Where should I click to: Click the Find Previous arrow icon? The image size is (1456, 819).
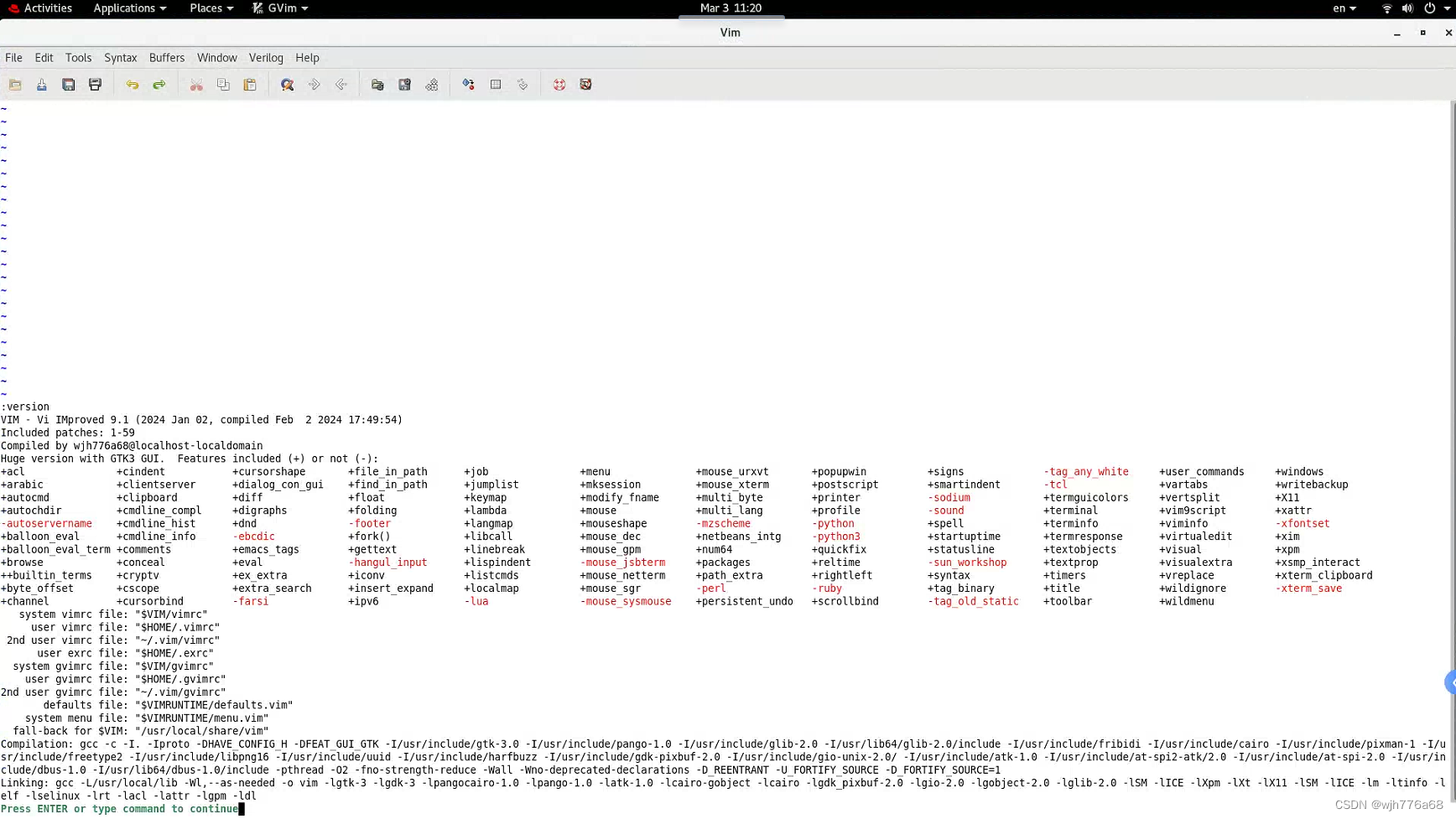[341, 85]
